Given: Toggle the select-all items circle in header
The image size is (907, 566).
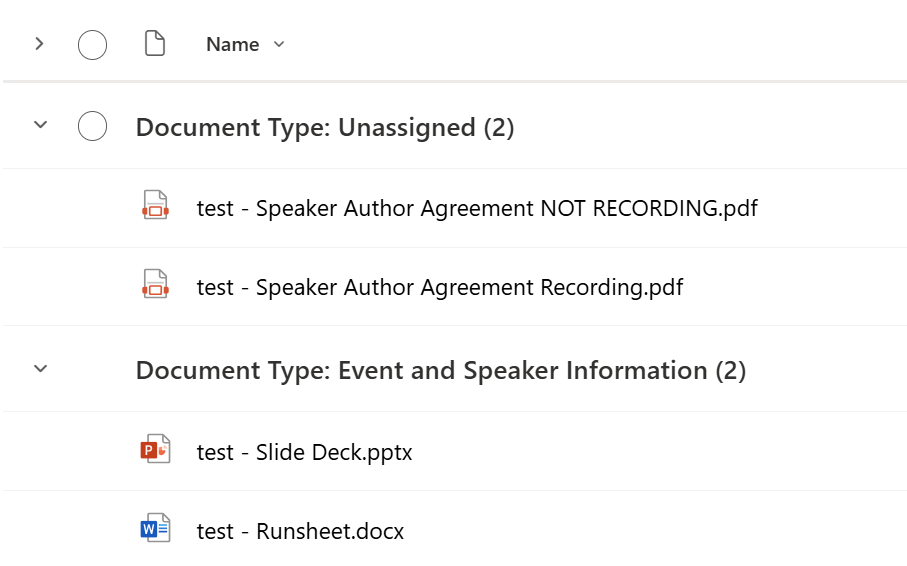Looking at the screenshot, I should point(92,45).
